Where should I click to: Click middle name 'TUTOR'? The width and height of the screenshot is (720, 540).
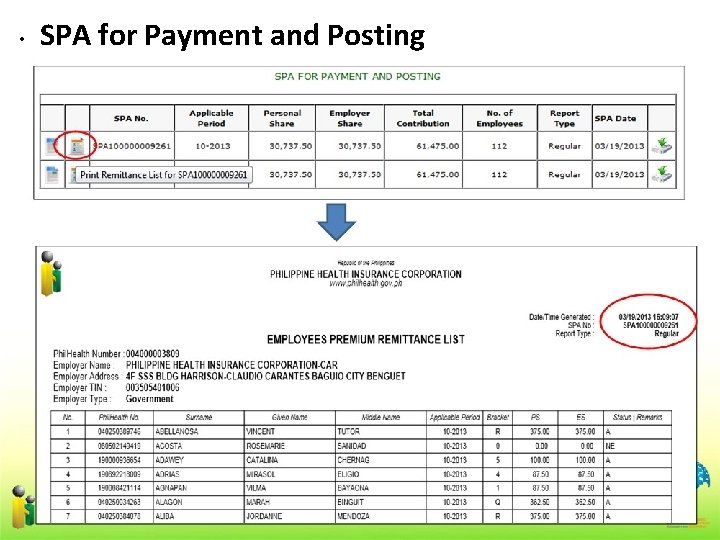tap(349, 432)
